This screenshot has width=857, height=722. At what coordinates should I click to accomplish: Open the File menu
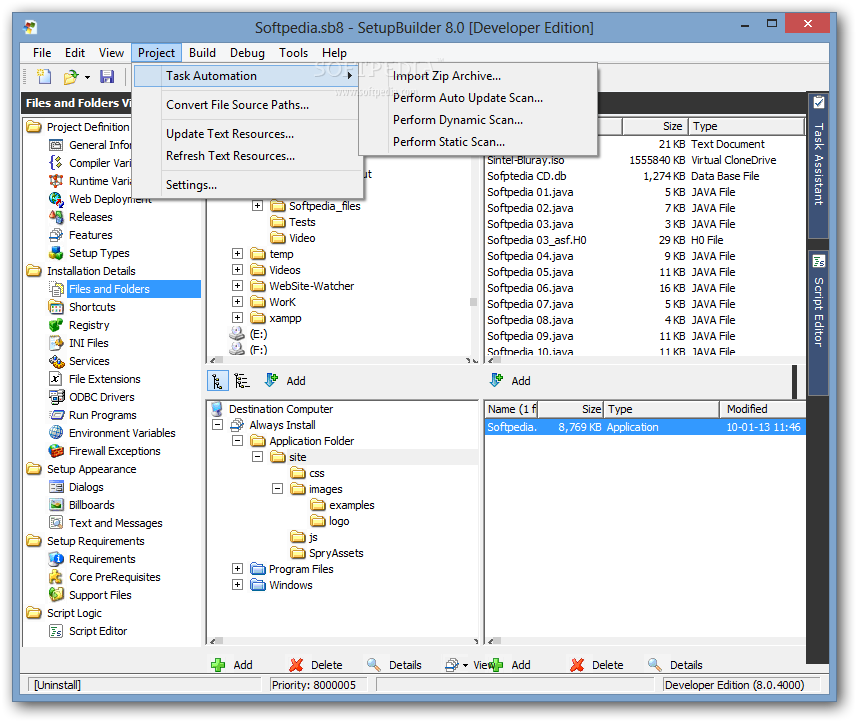pos(42,53)
